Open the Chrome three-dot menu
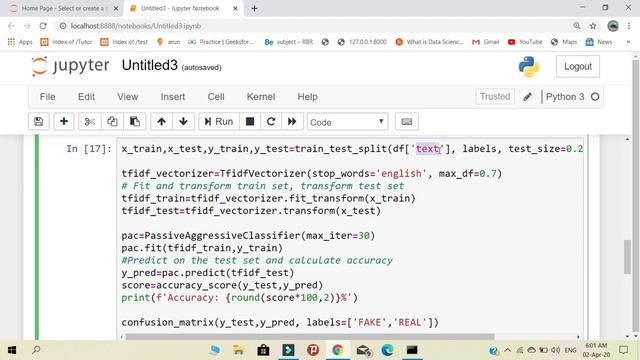 pos(629,26)
